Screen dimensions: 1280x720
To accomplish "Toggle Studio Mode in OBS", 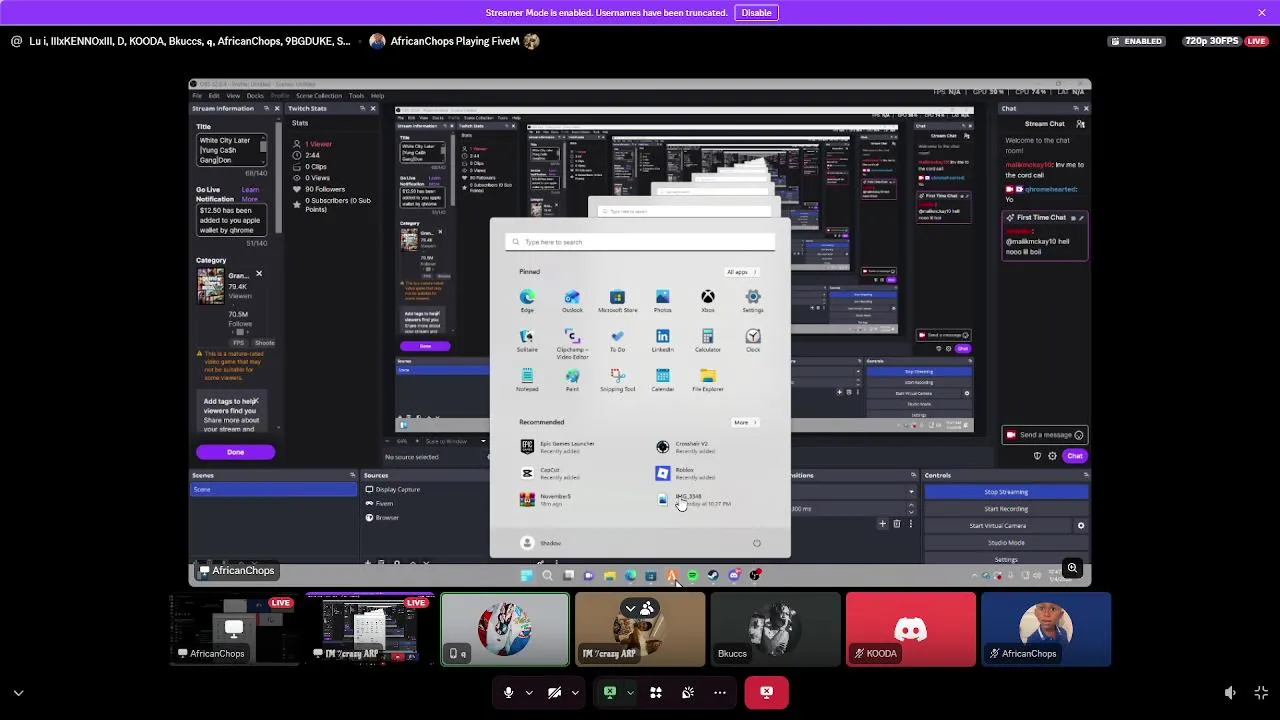I will point(1005,543).
